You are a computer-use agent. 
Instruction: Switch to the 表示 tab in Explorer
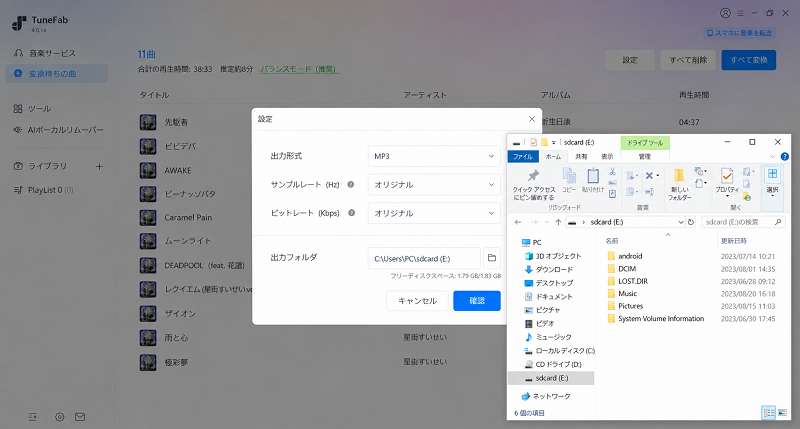(x=607, y=157)
